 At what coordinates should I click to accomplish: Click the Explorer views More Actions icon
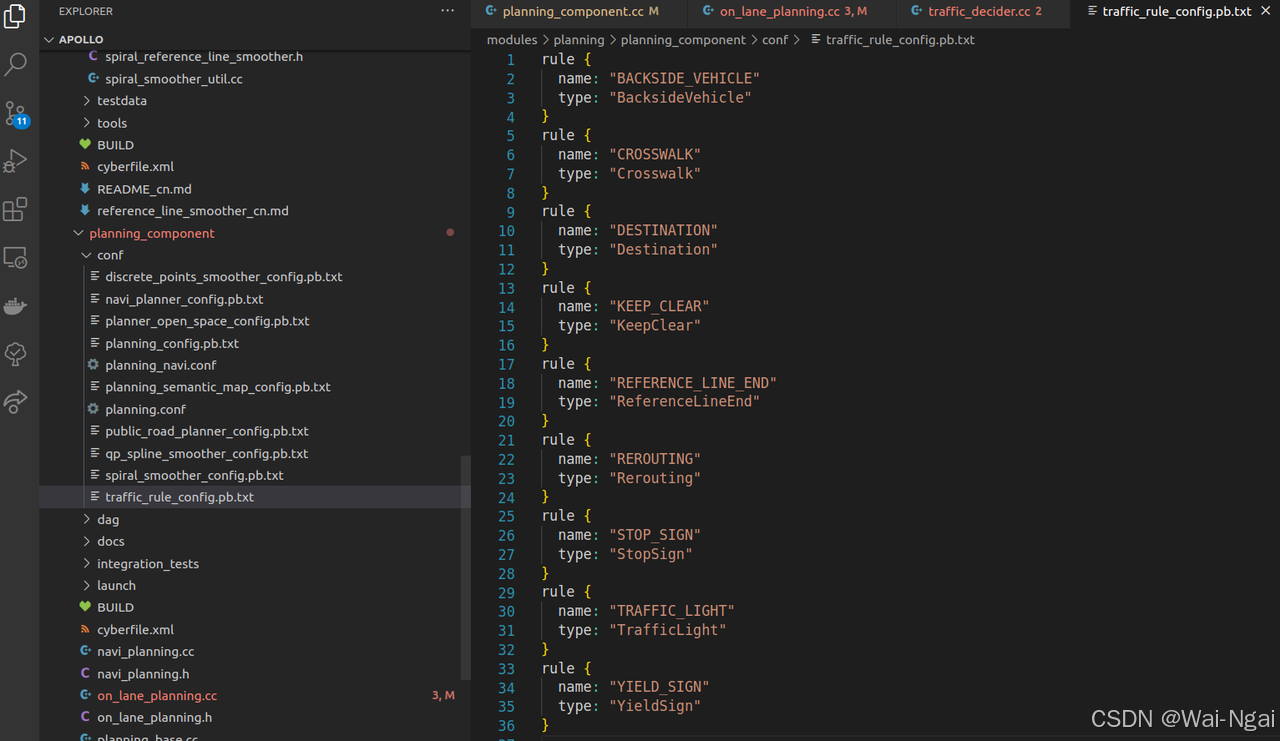(447, 10)
